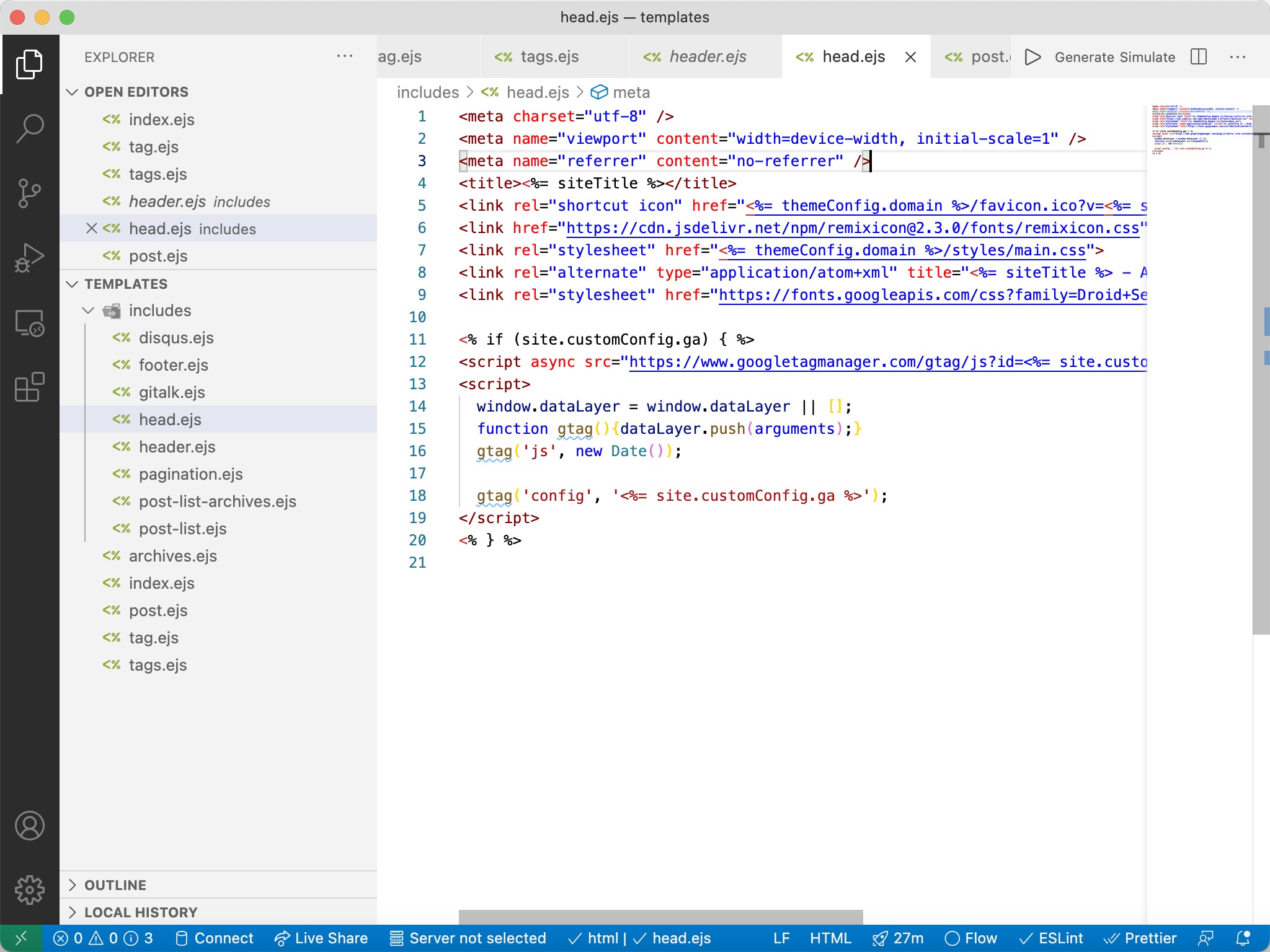Click Generate Simulate button
The image size is (1270, 952).
tap(1115, 57)
